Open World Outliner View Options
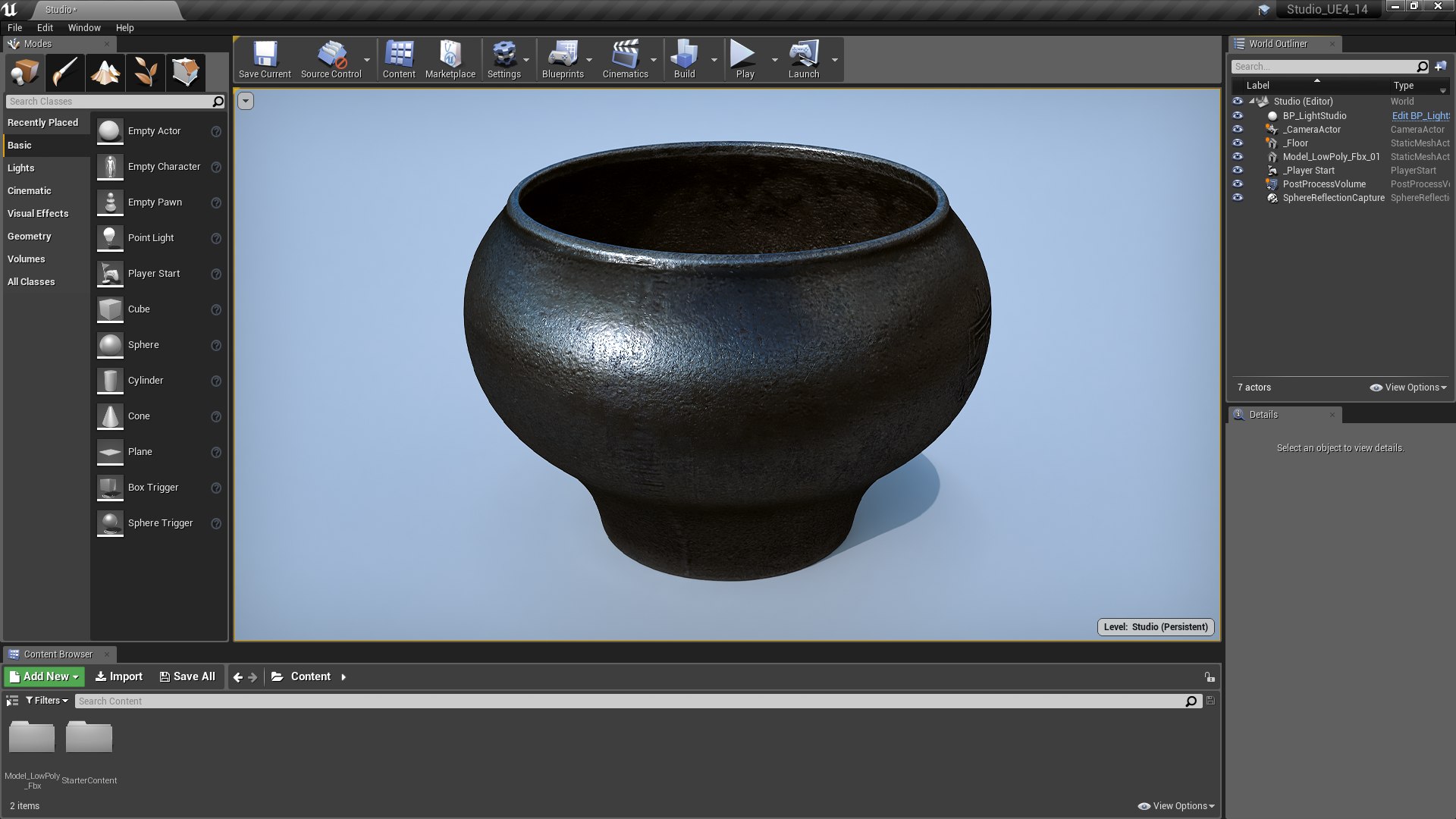This screenshot has height=819, width=1456. (x=1408, y=388)
